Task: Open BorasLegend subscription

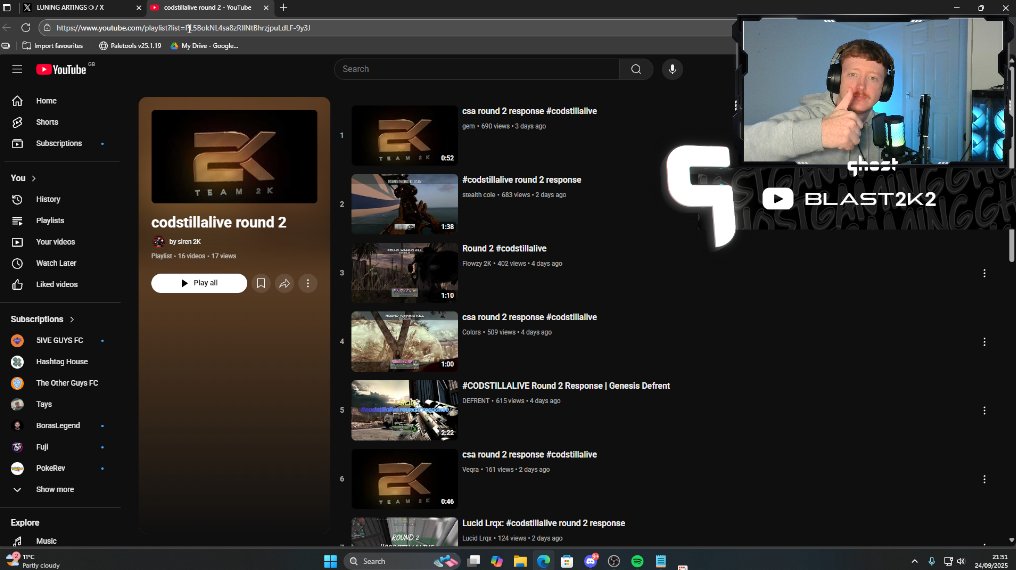Action: coord(60,426)
